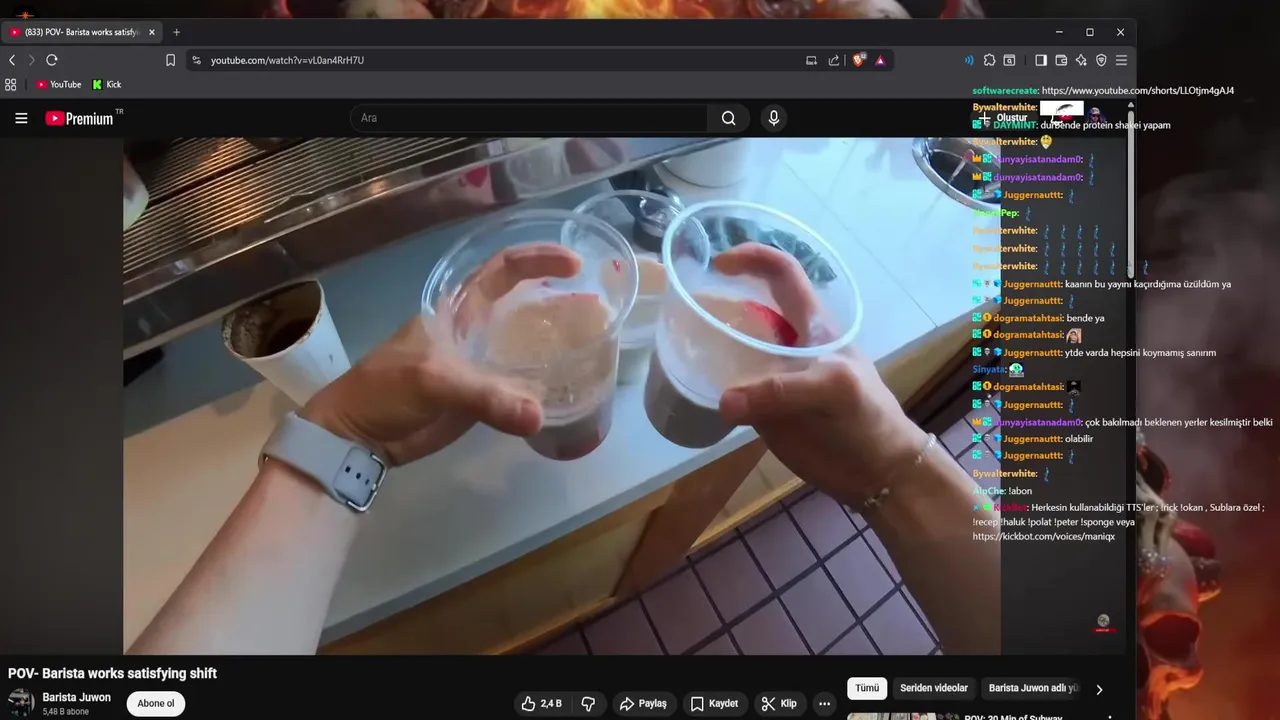Screen dimensions: 1280x720
Task: Click the YouTube Premium logo
Action: (x=80, y=118)
